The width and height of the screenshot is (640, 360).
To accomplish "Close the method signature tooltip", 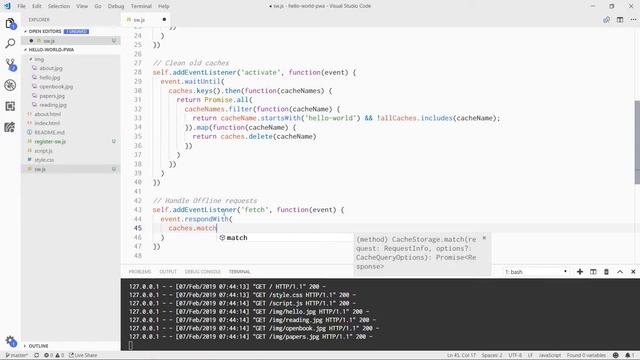I will point(484,238).
